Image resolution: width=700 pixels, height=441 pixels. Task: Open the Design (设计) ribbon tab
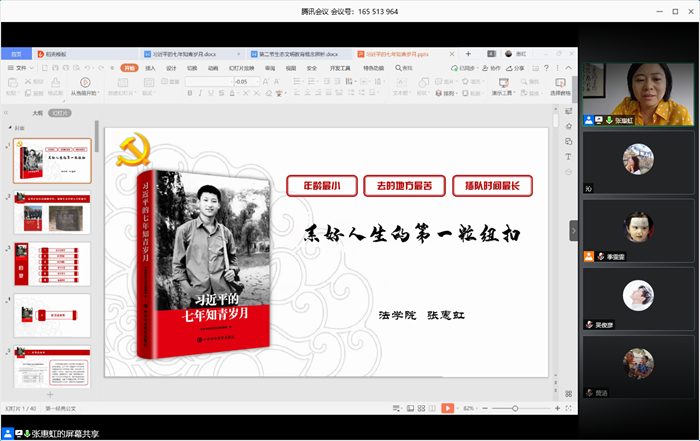point(171,68)
